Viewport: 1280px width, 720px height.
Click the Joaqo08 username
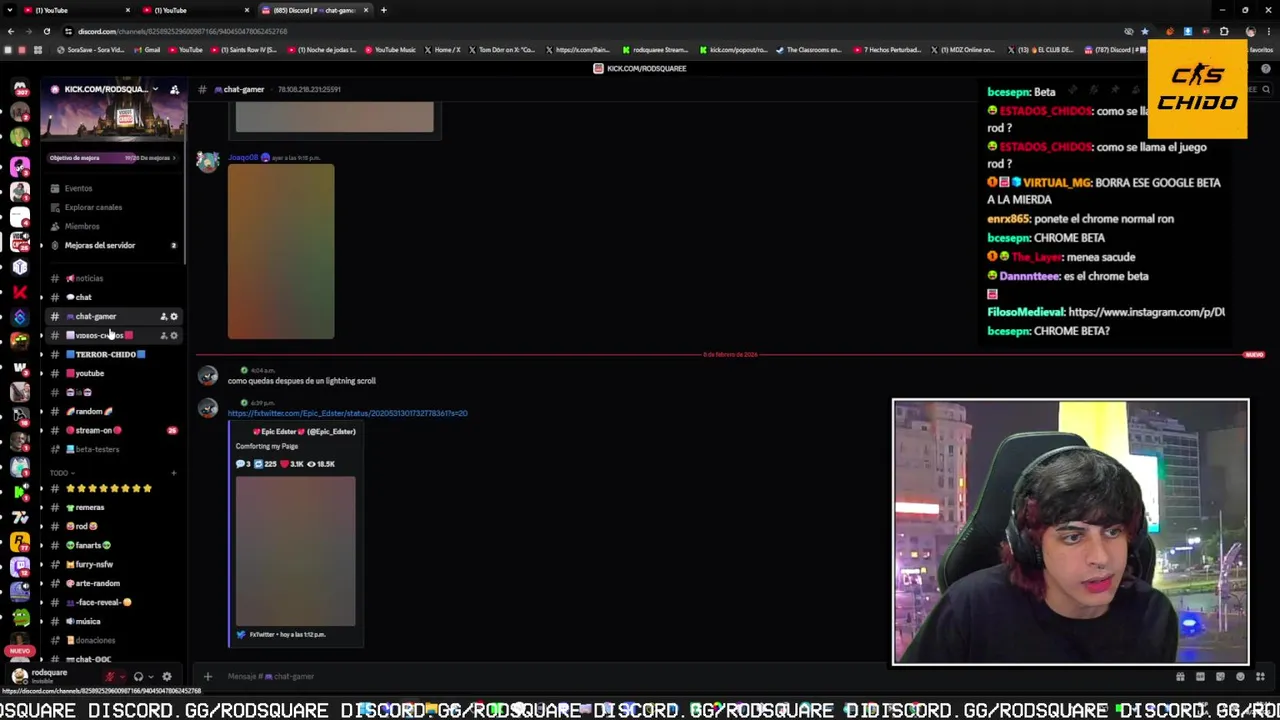(x=243, y=157)
